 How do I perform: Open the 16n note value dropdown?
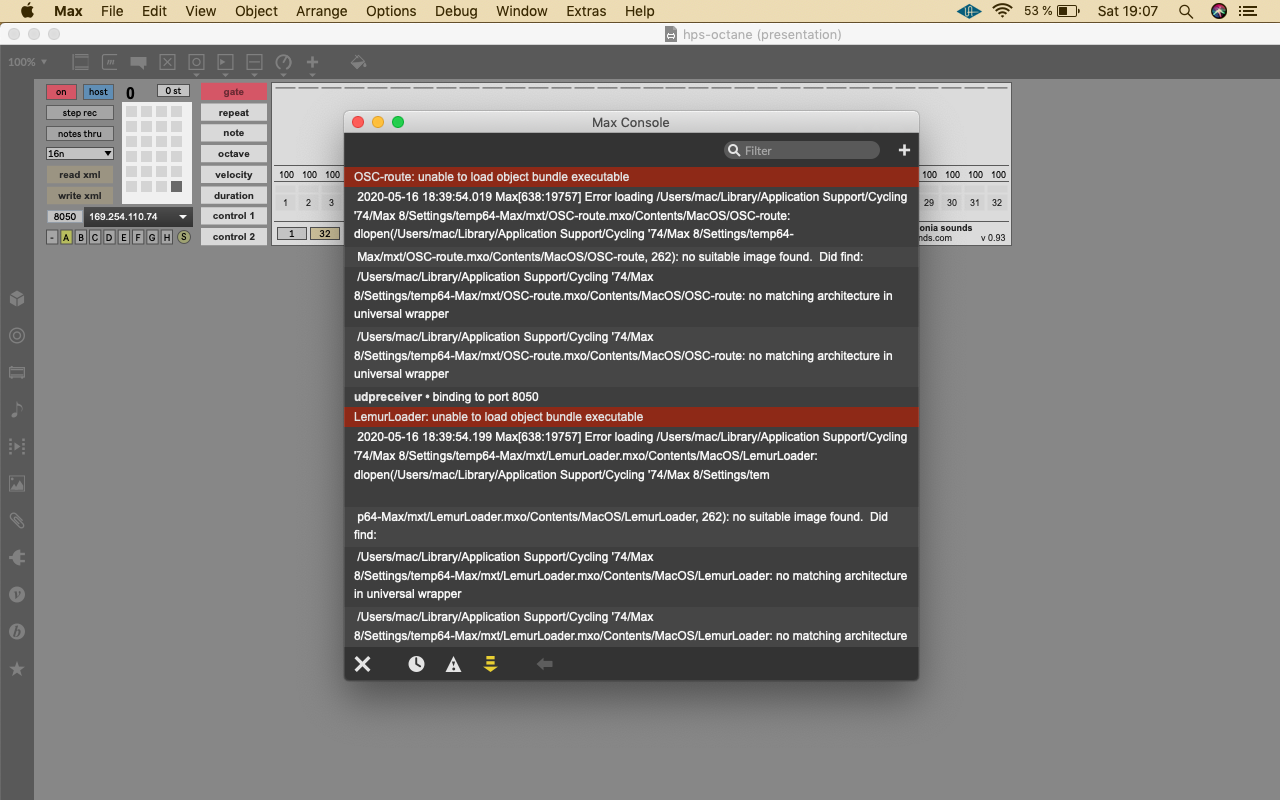click(x=80, y=153)
